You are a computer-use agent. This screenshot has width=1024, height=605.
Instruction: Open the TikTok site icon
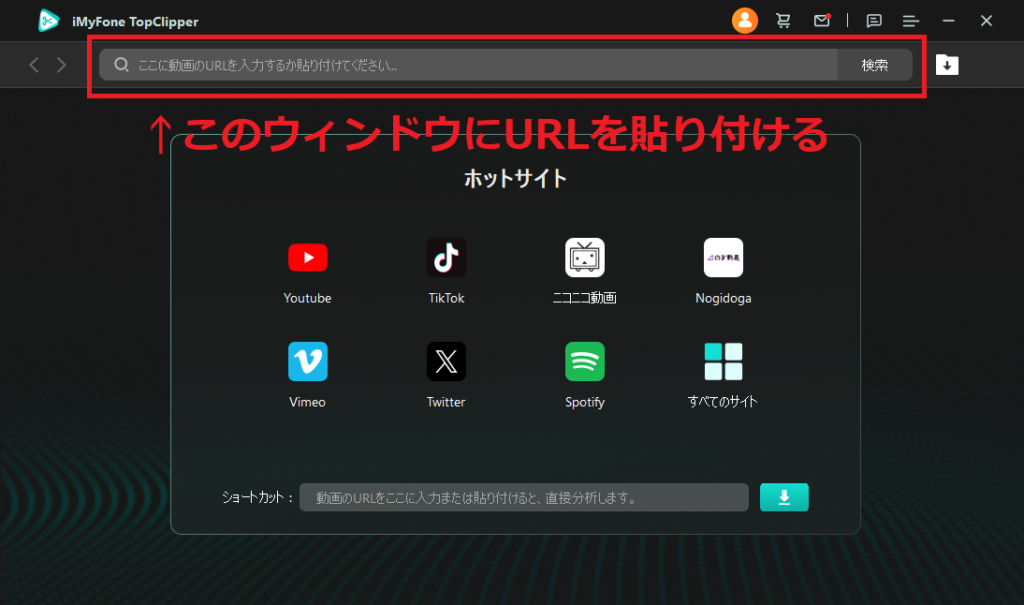coord(446,257)
